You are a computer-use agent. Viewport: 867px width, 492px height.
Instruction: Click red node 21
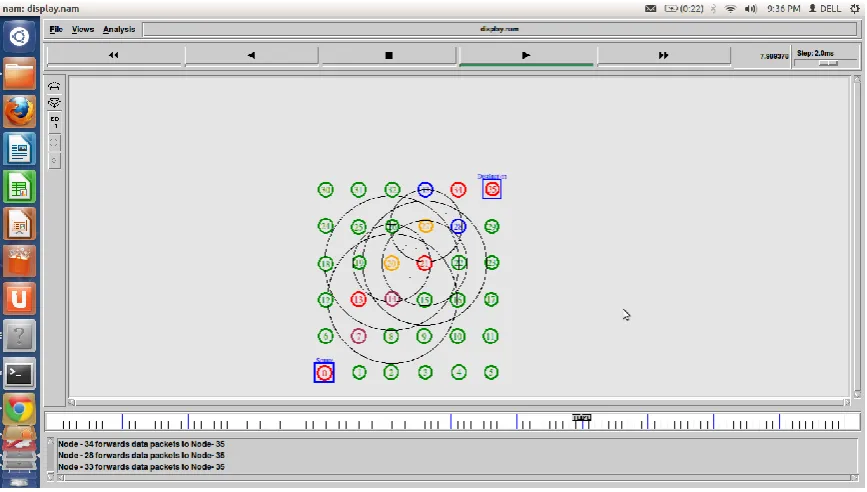tap(425, 263)
